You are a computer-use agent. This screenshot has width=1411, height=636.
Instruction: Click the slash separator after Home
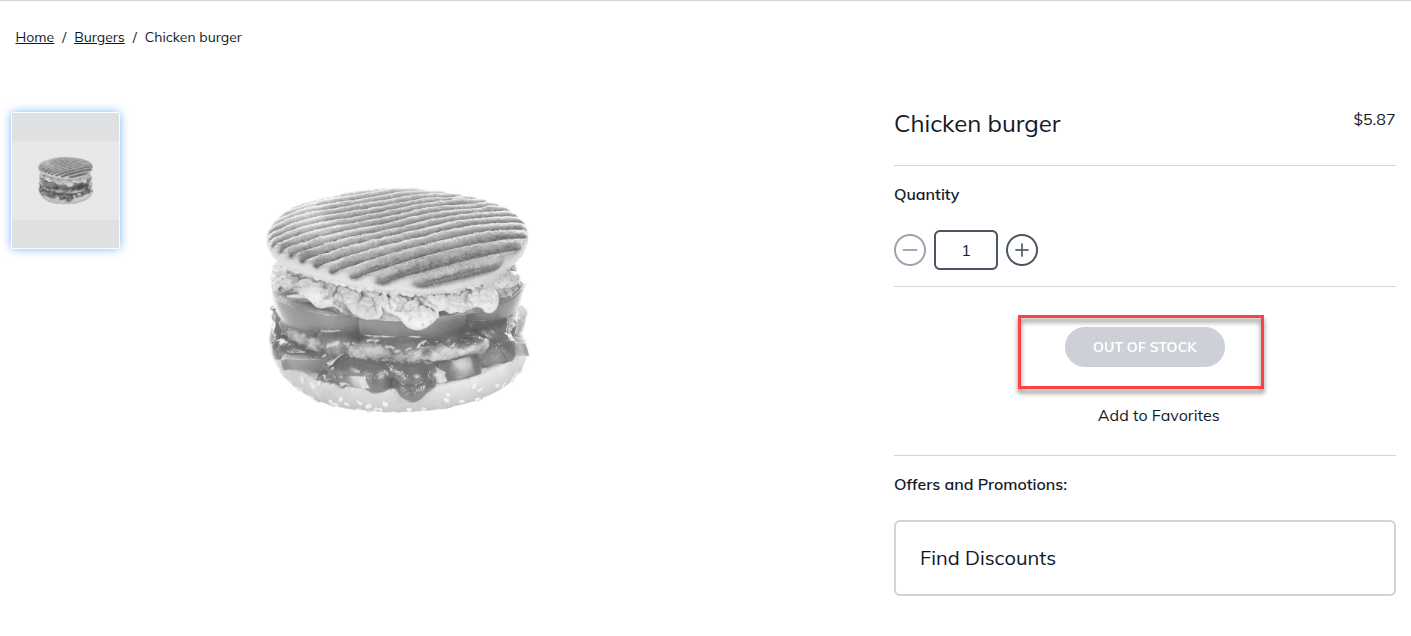[64, 38]
